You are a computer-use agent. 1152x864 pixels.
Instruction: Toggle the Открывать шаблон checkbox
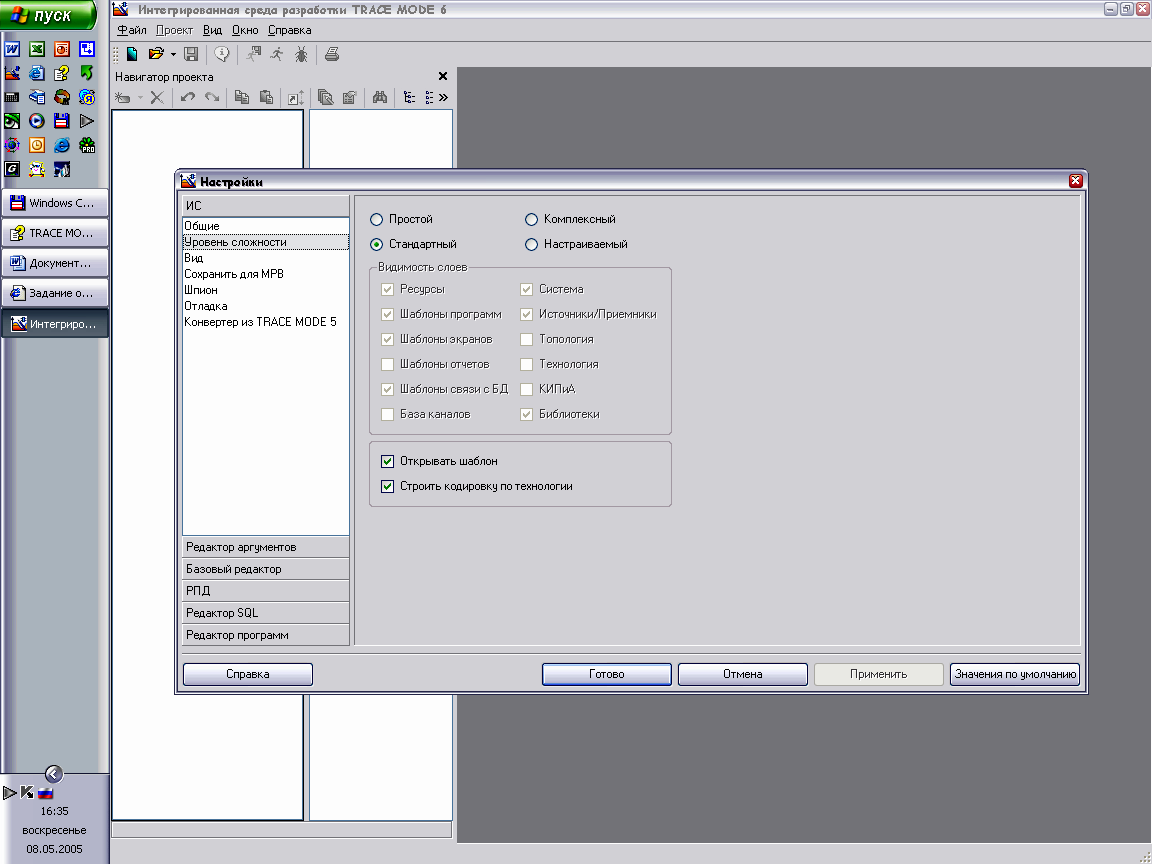coord(387,461)
